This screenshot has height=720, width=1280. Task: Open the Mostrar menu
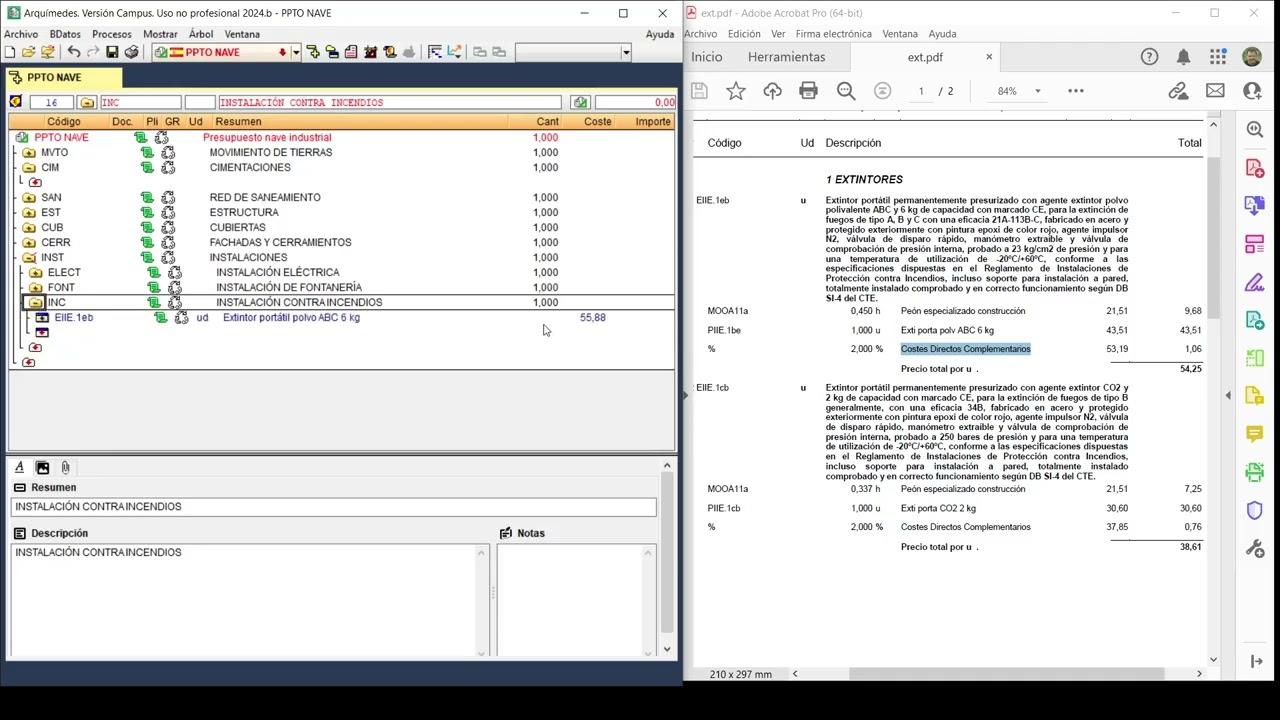pos(160,34)
